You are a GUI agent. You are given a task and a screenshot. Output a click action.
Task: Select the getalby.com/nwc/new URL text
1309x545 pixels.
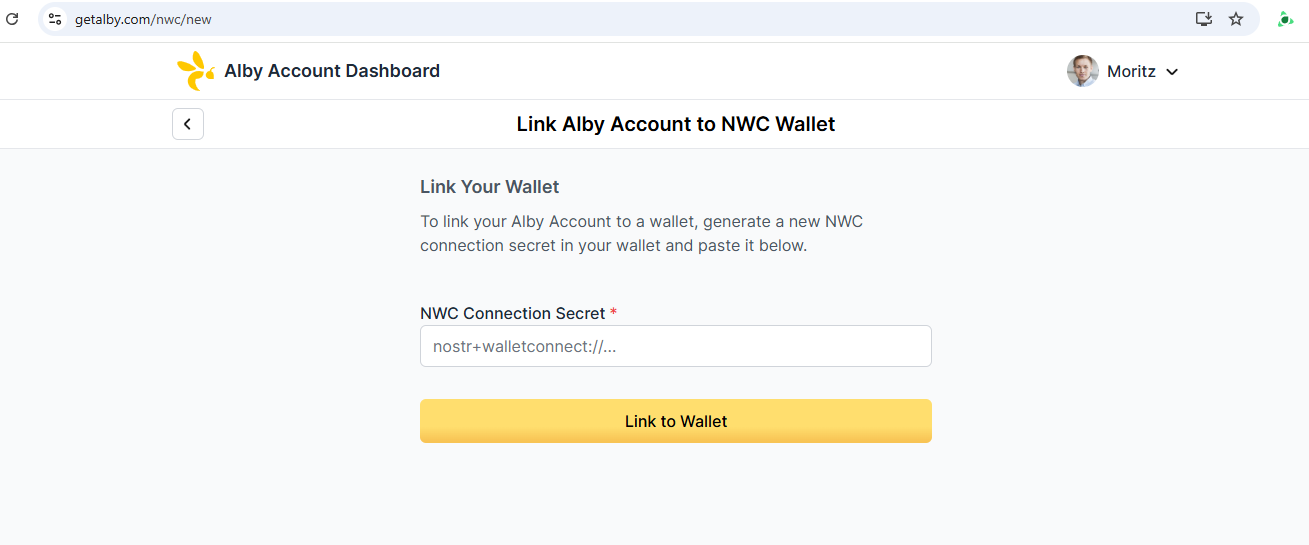143,19
